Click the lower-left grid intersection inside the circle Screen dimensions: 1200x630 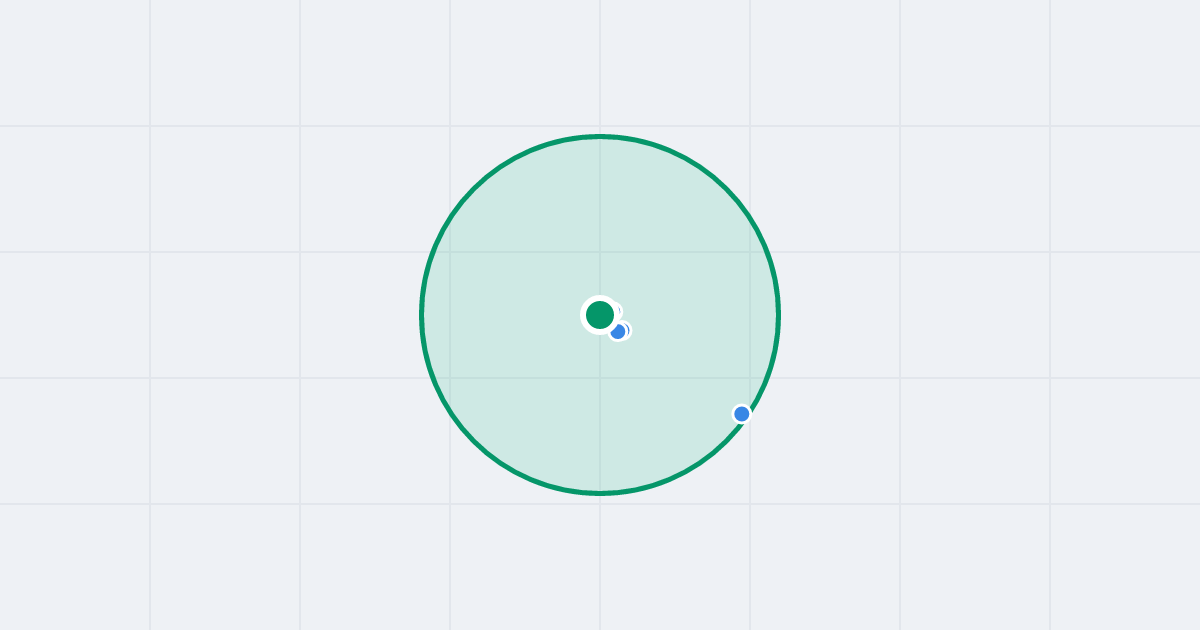[x=450, y=378]
